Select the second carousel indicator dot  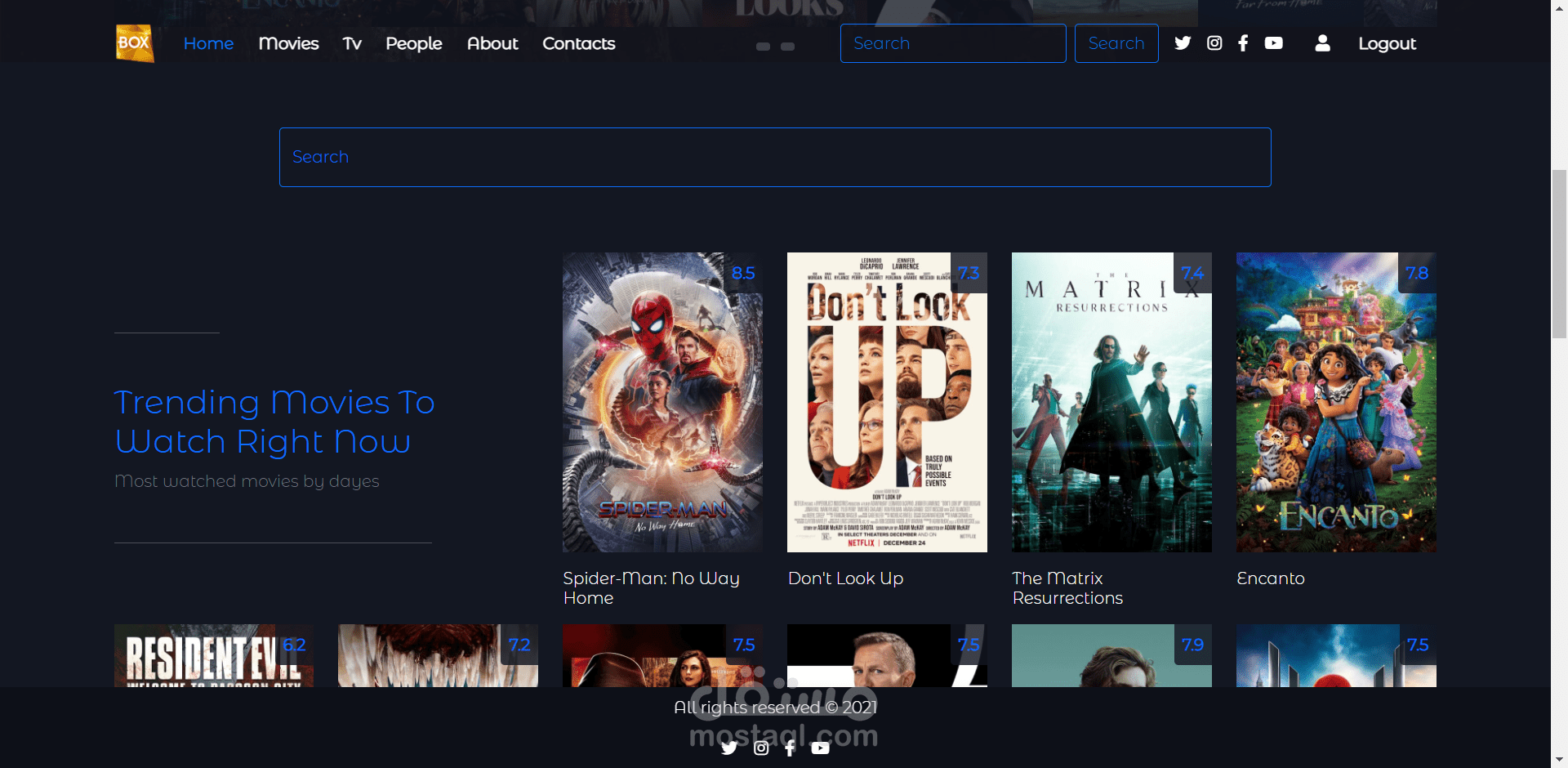tap(788, 47)
